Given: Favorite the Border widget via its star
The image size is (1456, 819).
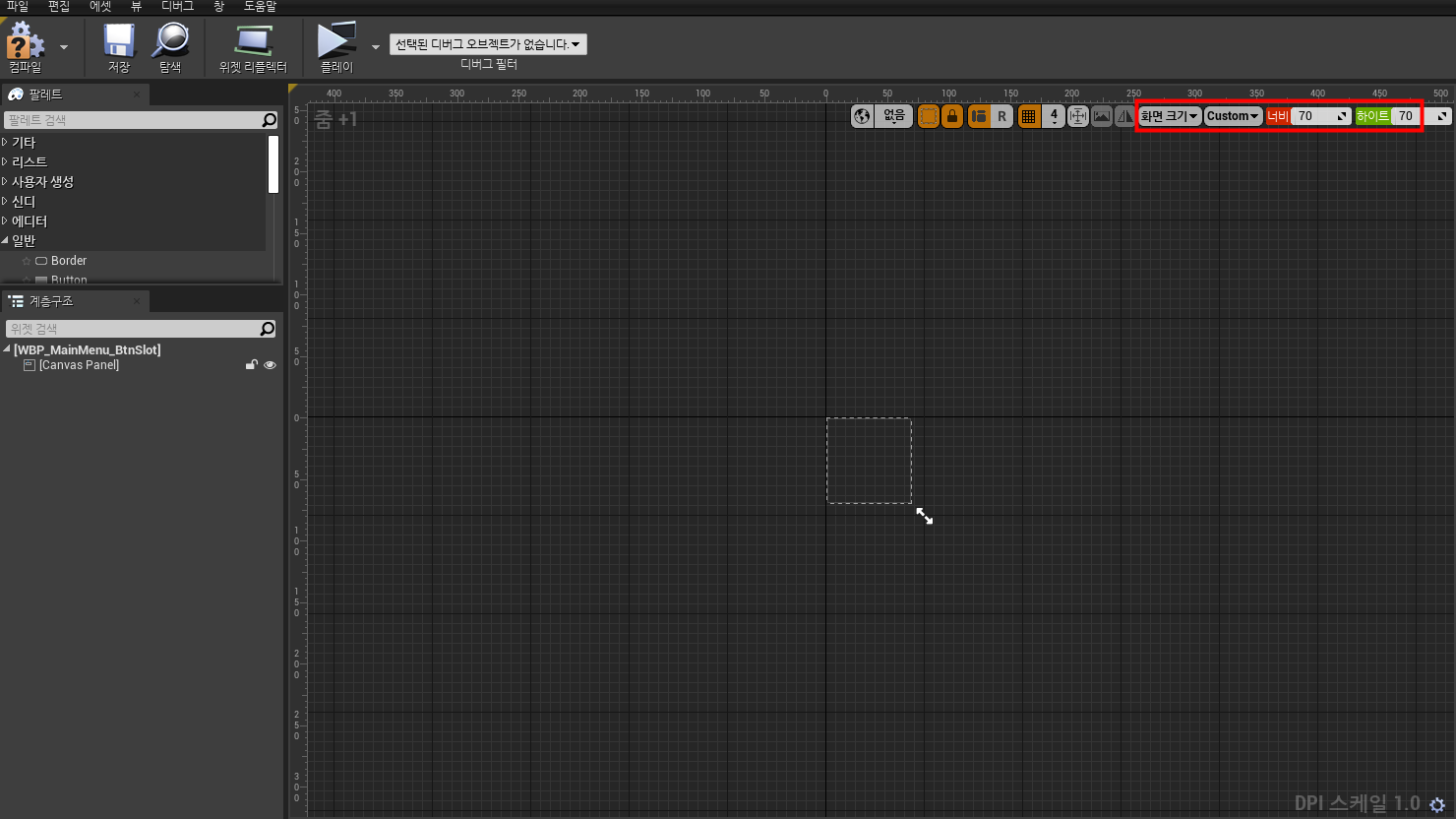Looking at the screenshot, I should (x=27, y=261).
